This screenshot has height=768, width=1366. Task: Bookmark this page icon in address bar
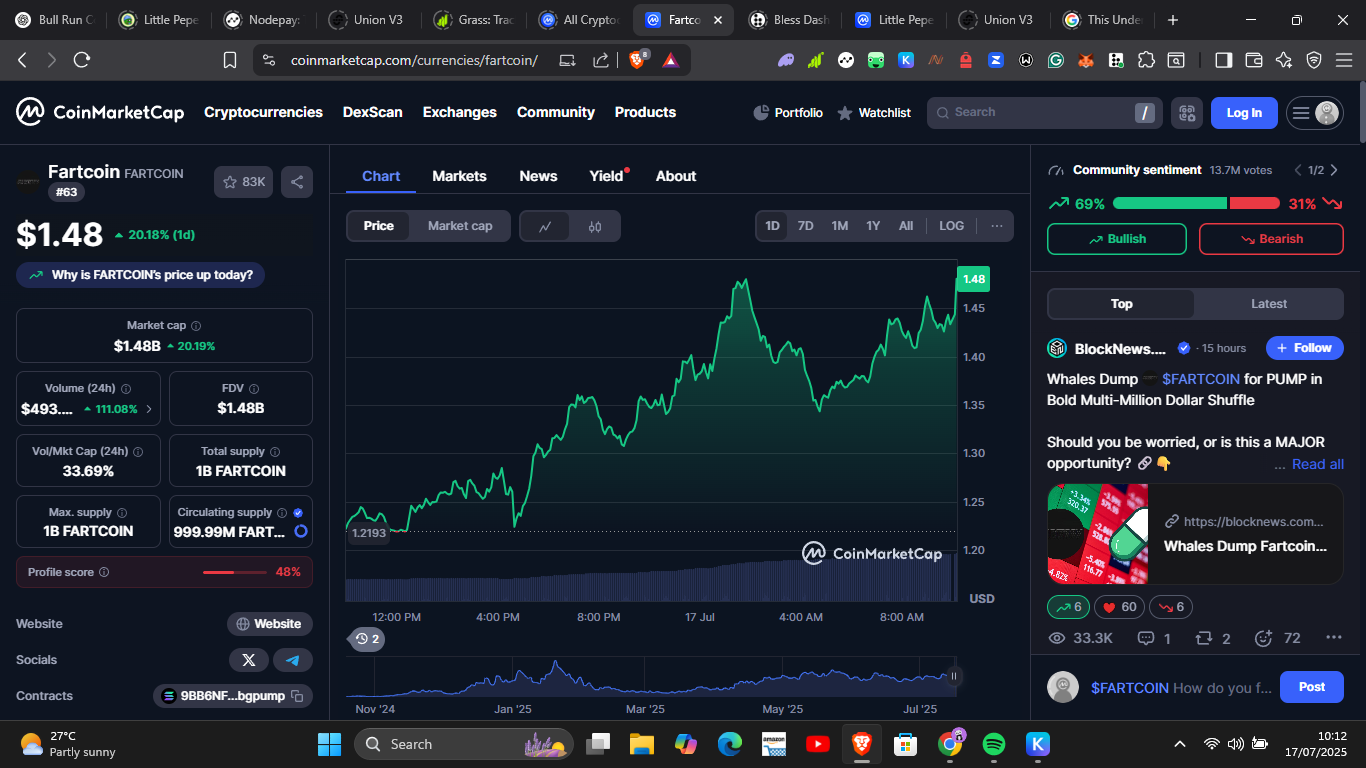pyautogui.click(x=230, y=60)
